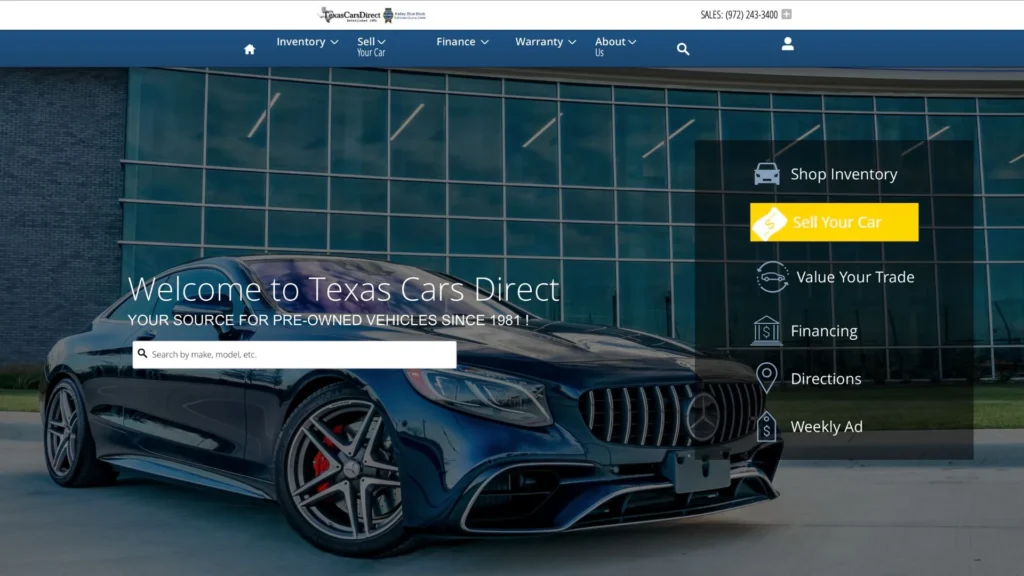Open the Financing link
The height and width of the screenshot is (576, 1024).
824,331
